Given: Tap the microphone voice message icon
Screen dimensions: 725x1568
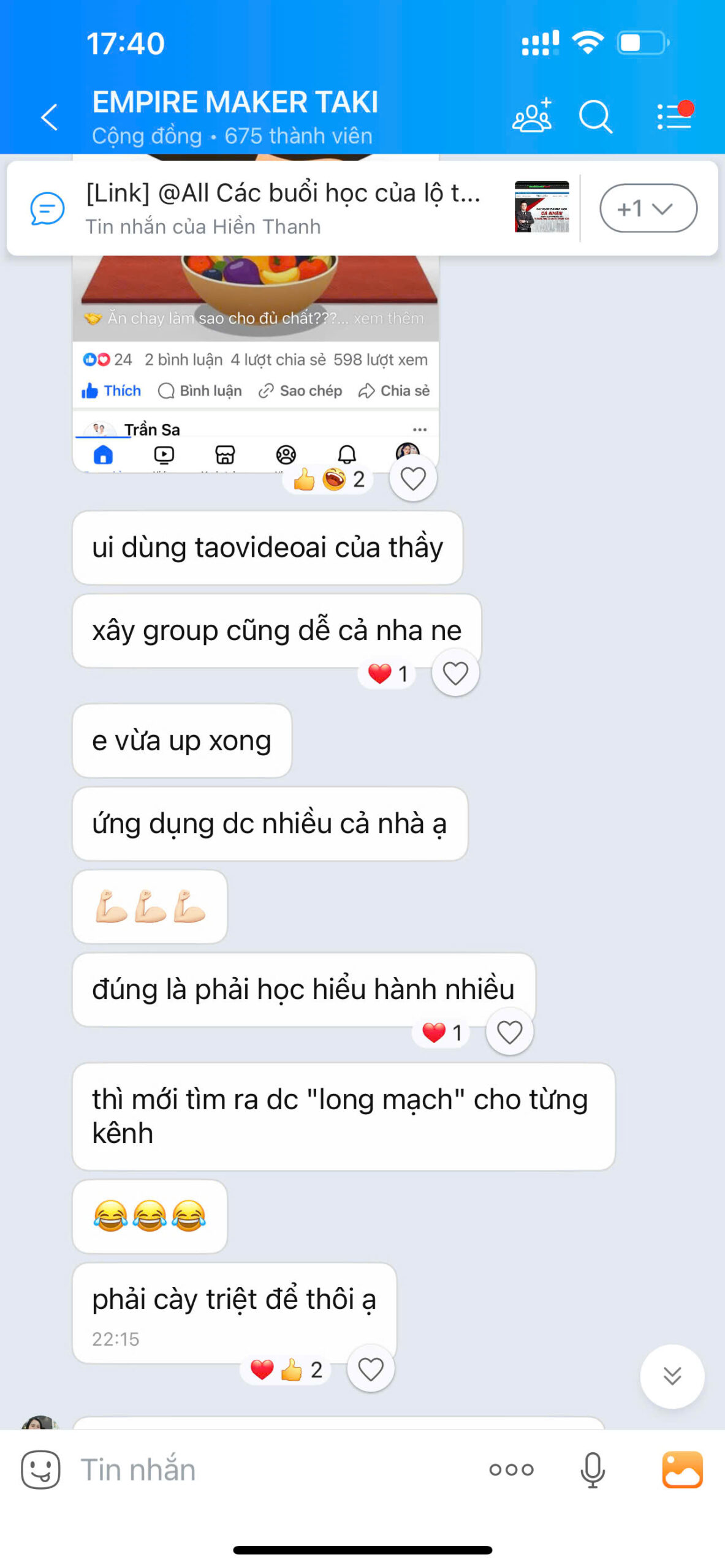Looking at the screenshot, I should tap(592, 1469).
